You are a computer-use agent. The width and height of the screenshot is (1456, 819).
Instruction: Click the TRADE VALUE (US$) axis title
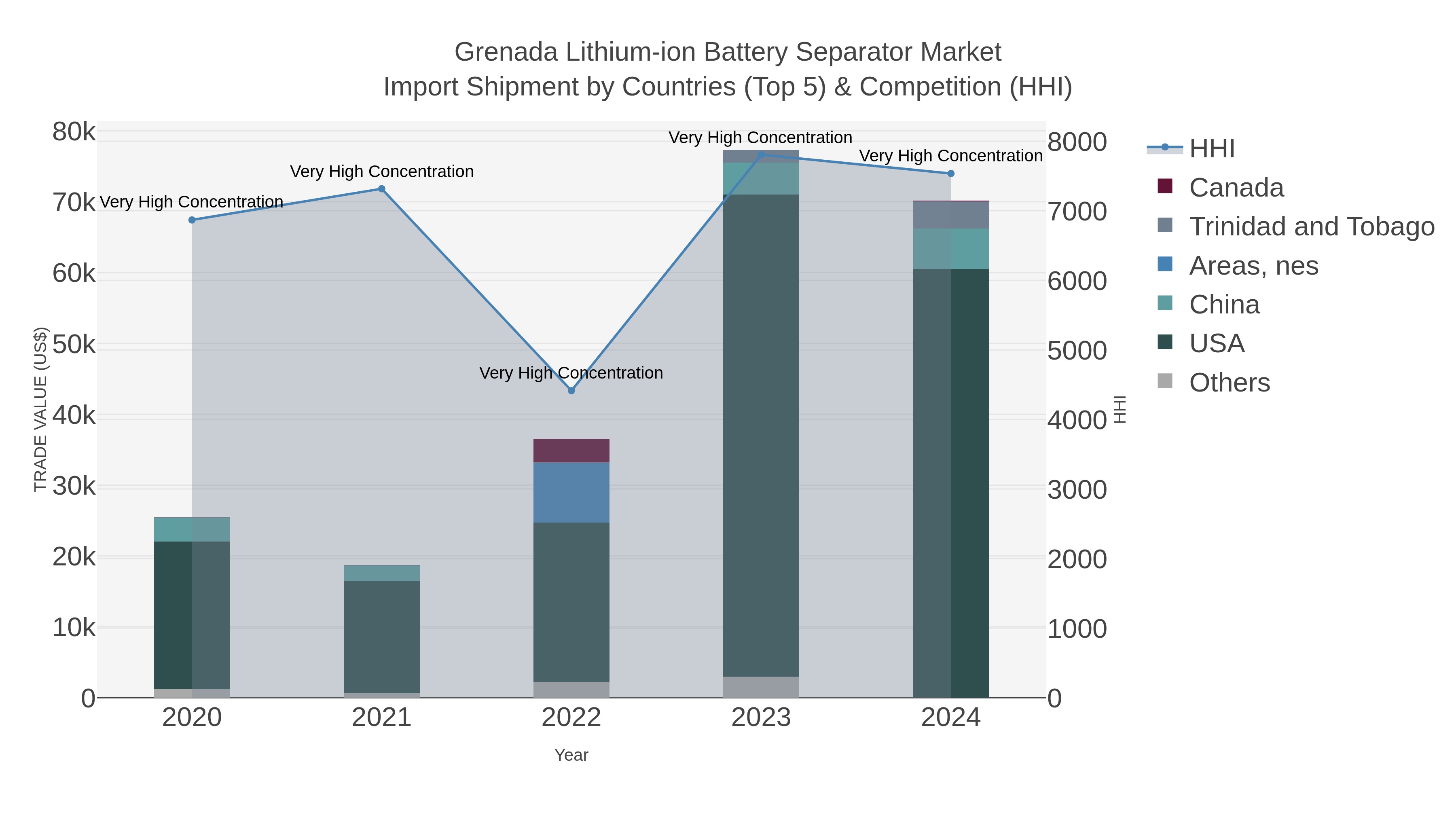(x=40, y=409)
